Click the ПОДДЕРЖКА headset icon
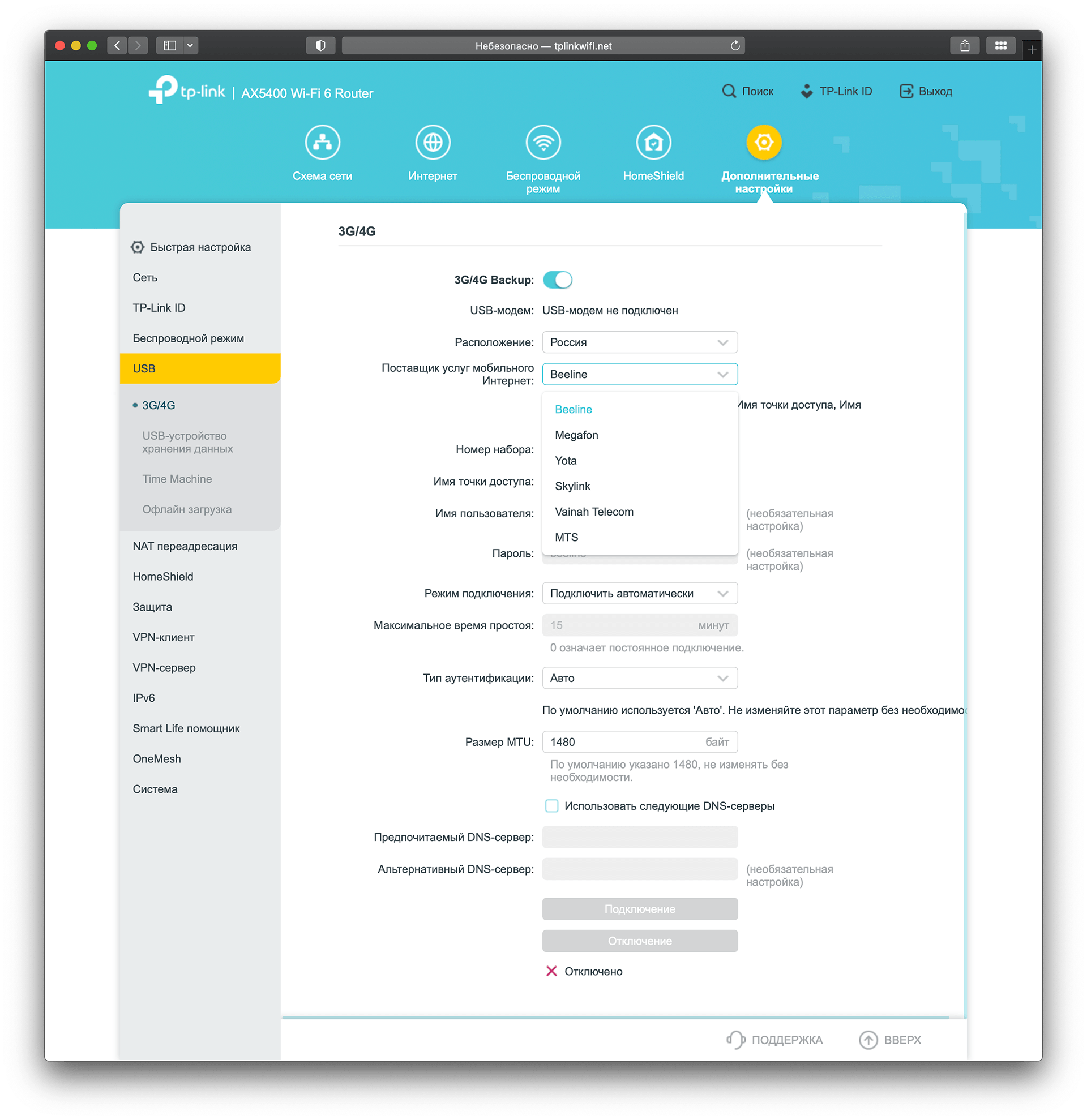Image resolution: width=1087 pixels, height=1120 pixels. [x=735, y=1040]
